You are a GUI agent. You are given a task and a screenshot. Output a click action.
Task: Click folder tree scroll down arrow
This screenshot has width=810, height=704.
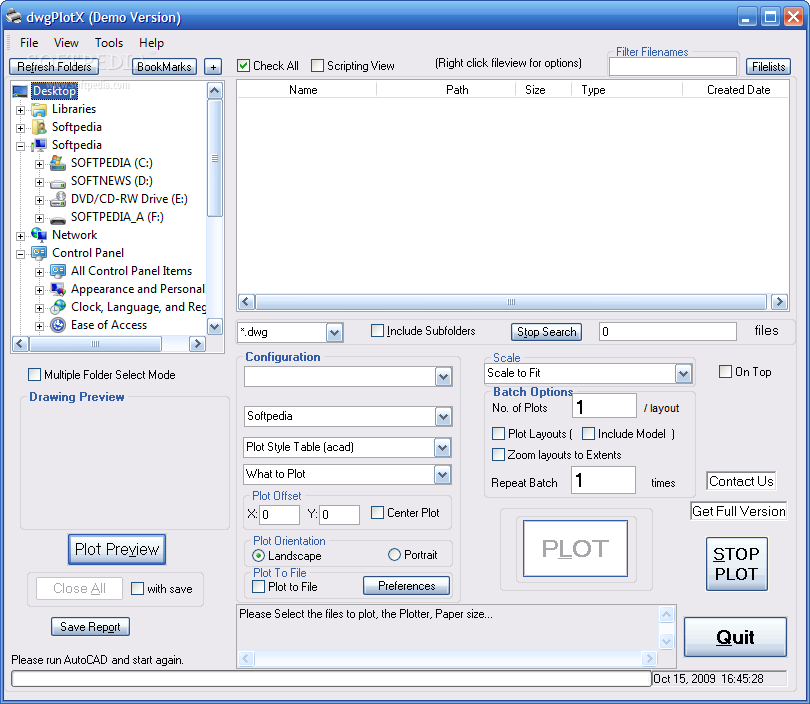[x=214, y=326]
